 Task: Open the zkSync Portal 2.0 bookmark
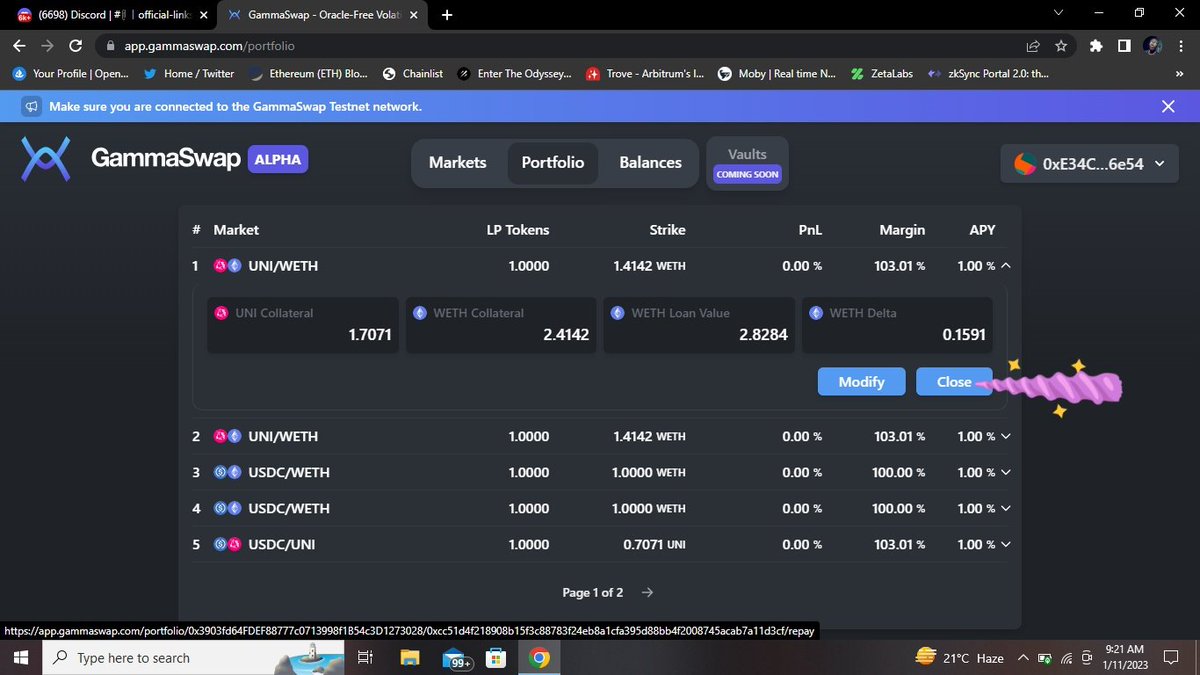point(987,73)
